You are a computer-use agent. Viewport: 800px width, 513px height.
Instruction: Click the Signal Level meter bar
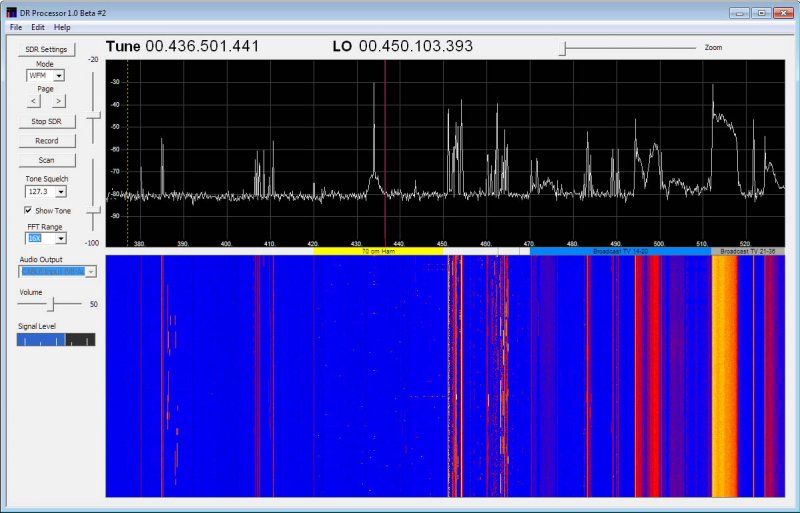(x=56, y=340)
